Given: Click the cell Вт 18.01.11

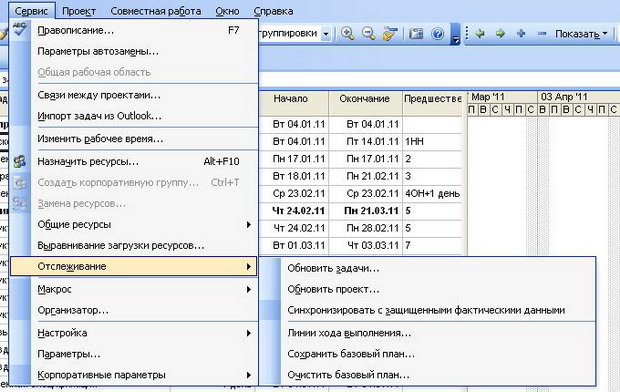Looking at the screenshot, I should [x=293, y=176].
